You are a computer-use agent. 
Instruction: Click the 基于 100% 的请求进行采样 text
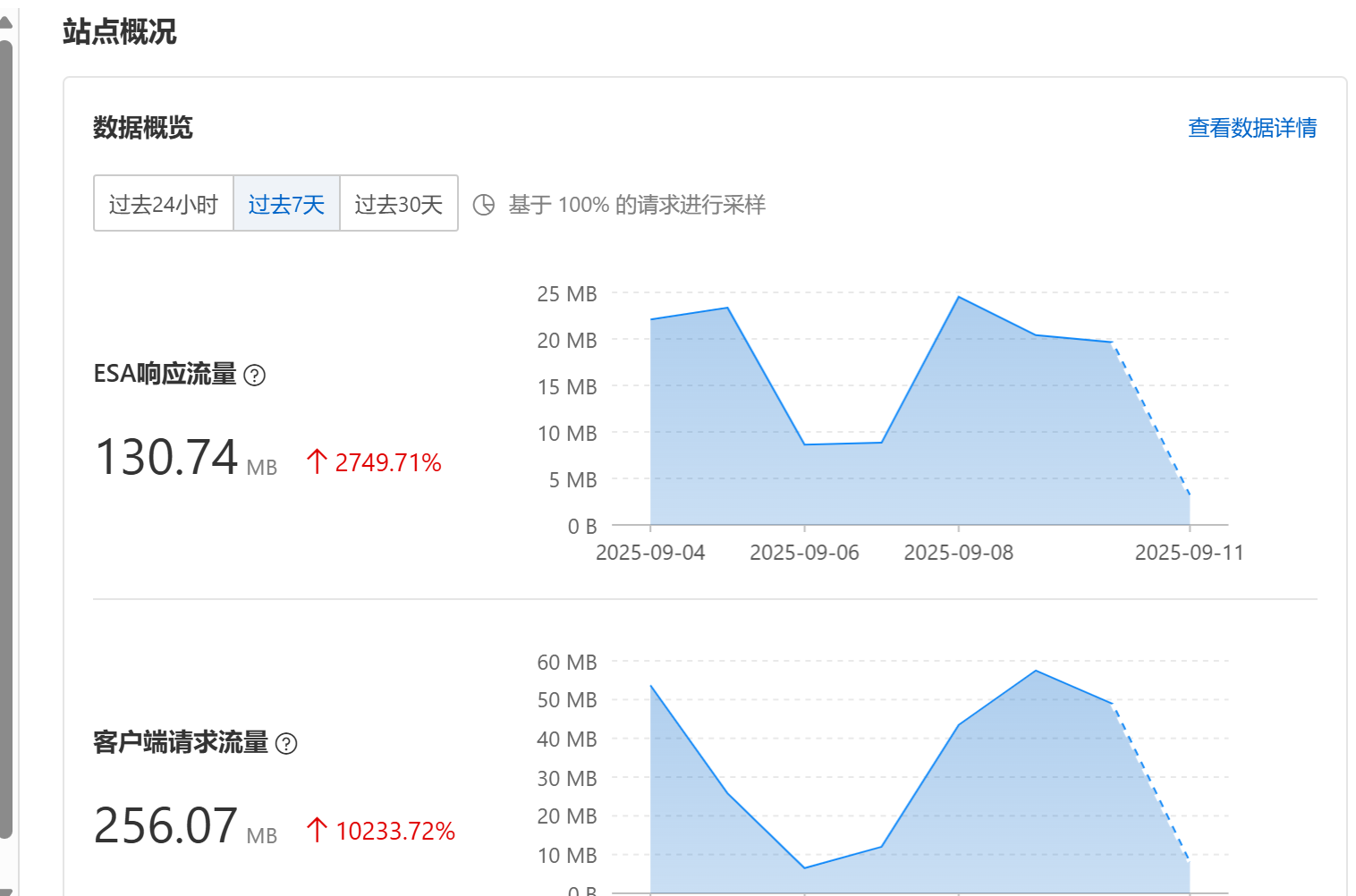click(637, 205)
